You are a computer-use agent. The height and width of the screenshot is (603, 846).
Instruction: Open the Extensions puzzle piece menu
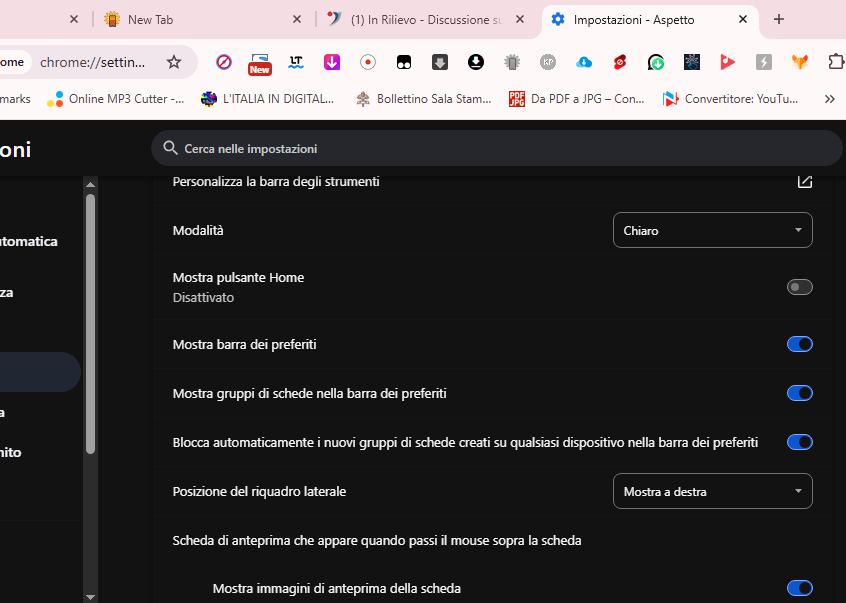coord(836,63)
